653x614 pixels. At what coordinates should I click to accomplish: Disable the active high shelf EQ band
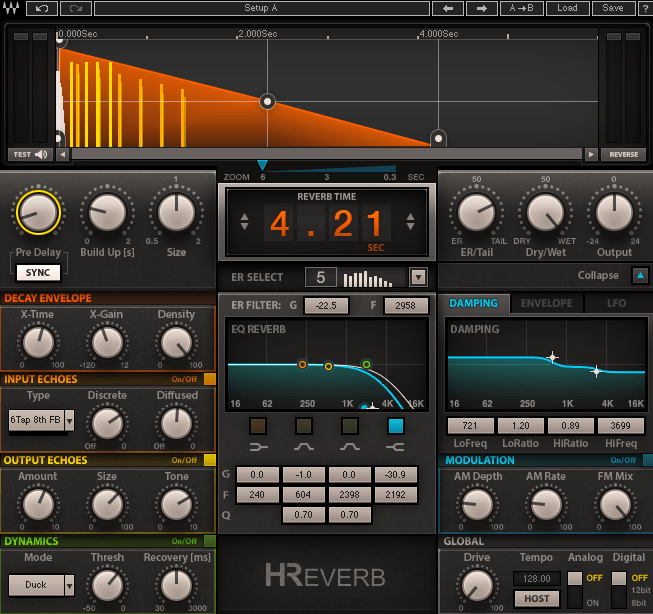coord(396,426)
